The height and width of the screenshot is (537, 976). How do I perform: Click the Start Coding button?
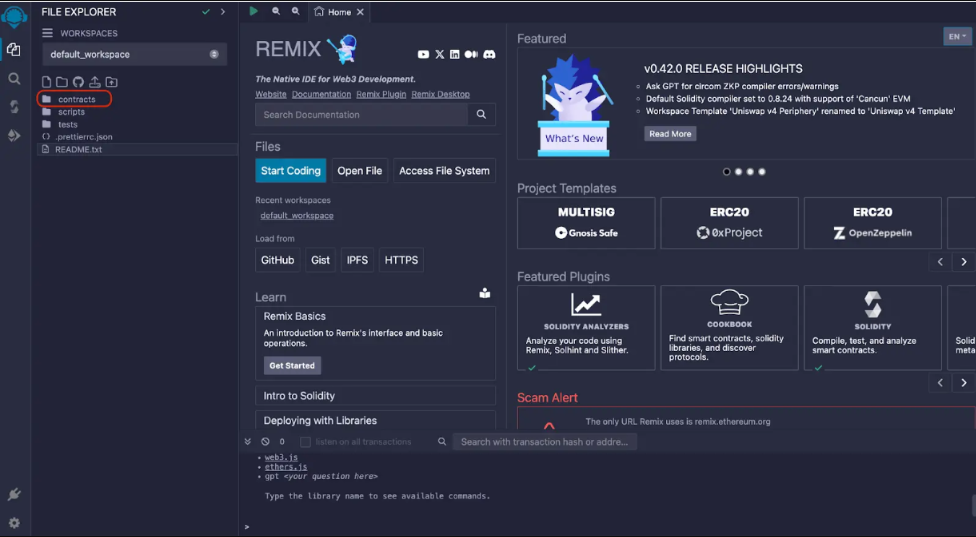(291, 170)
